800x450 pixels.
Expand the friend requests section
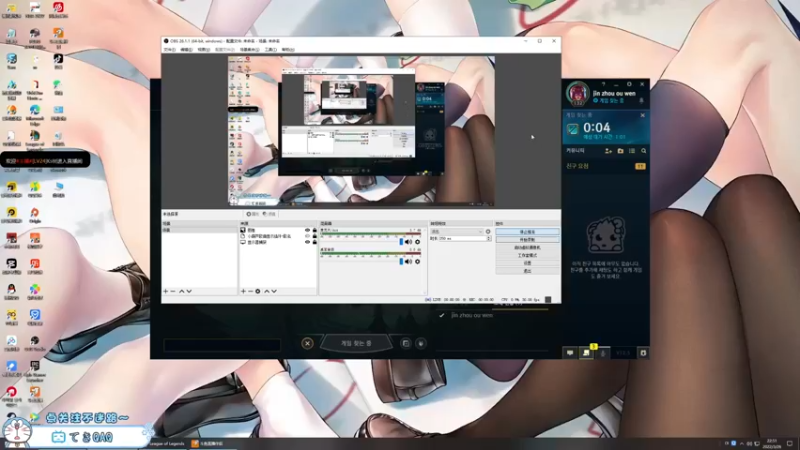[606, 166]
